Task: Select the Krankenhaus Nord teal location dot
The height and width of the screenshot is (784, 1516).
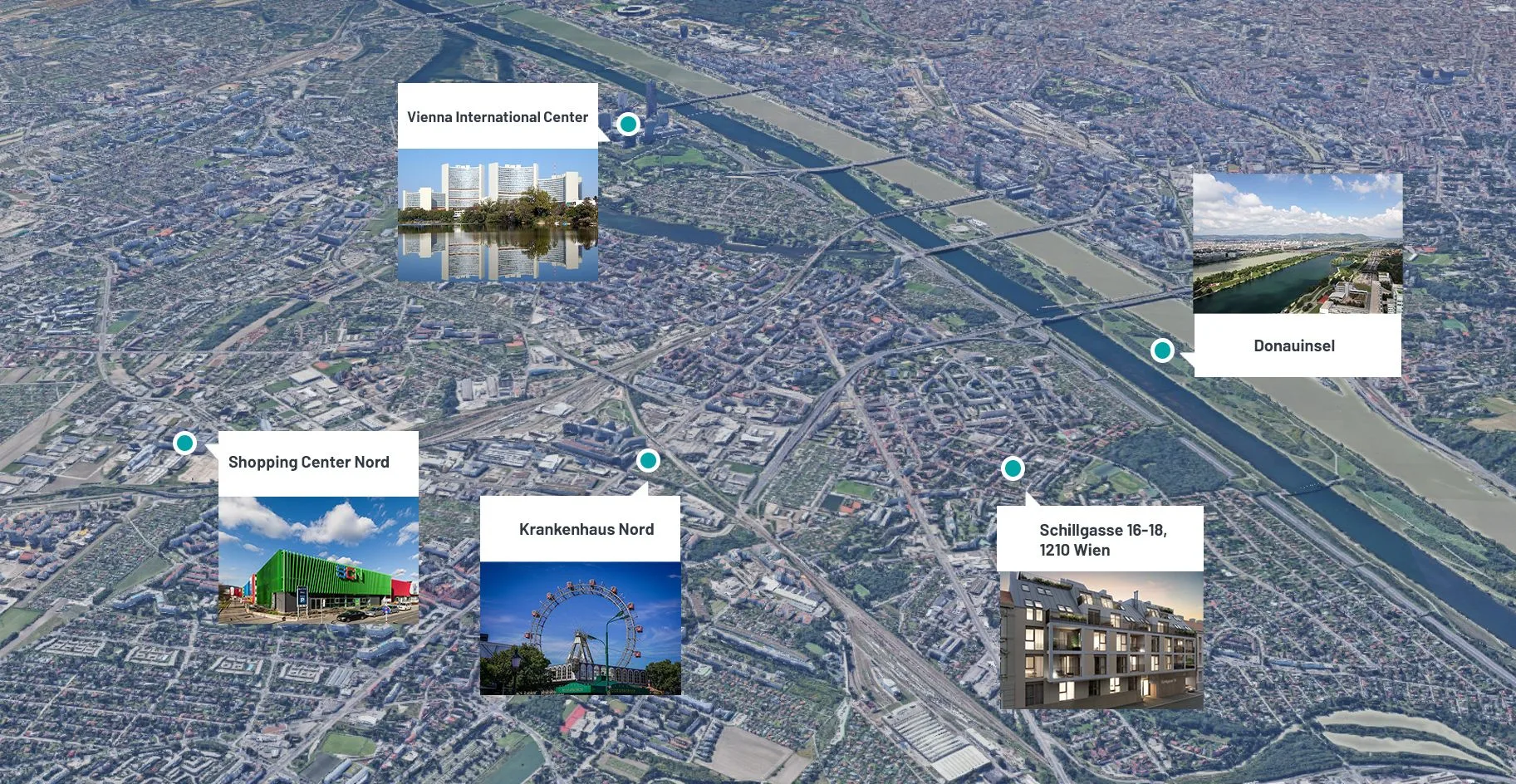Action: [x=648, y=460]
